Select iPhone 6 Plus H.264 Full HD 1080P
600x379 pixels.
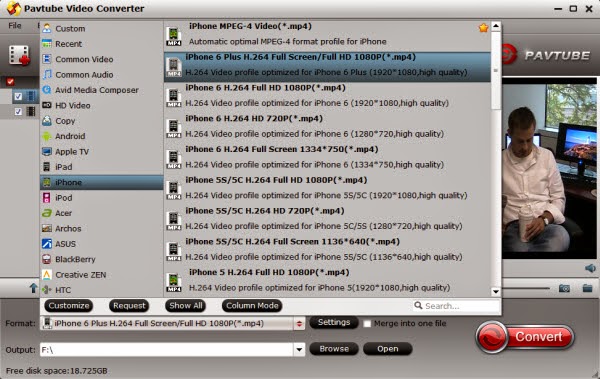point(327,67)
